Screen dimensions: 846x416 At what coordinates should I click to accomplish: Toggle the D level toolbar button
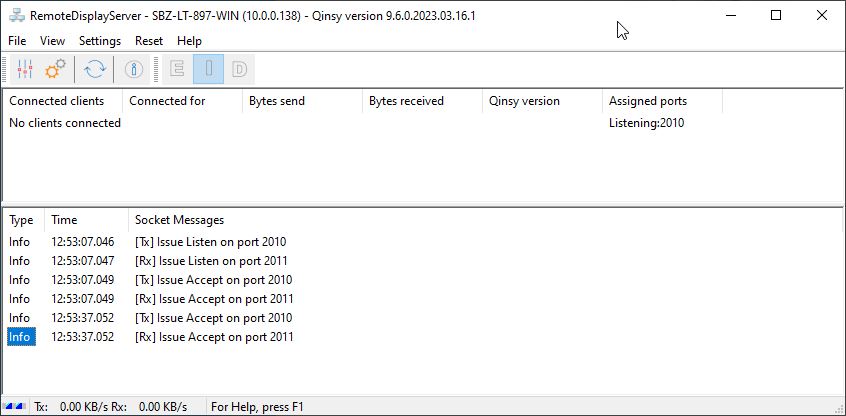pos(239,69)
